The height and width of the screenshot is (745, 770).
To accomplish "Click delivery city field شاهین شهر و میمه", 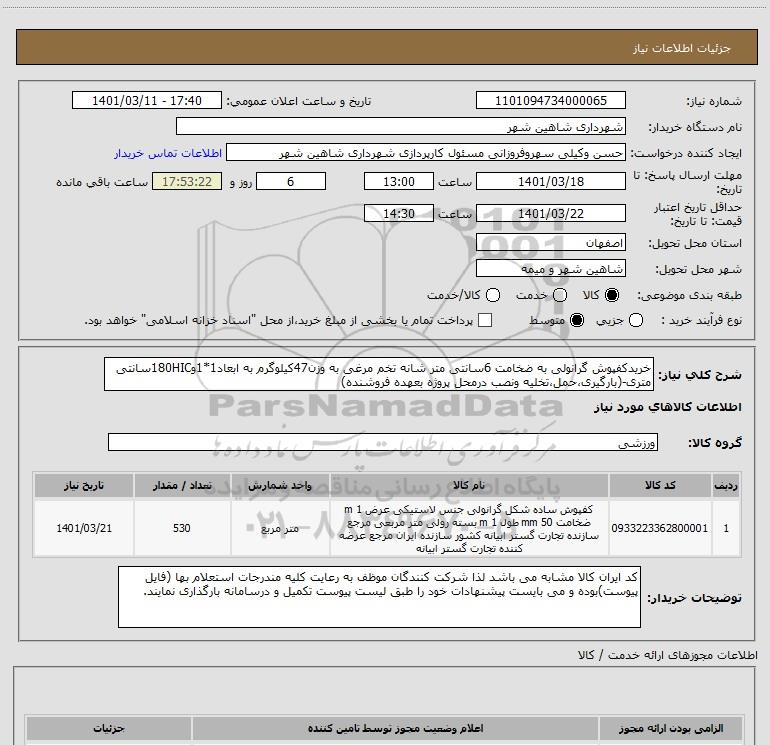I will 550,269.
